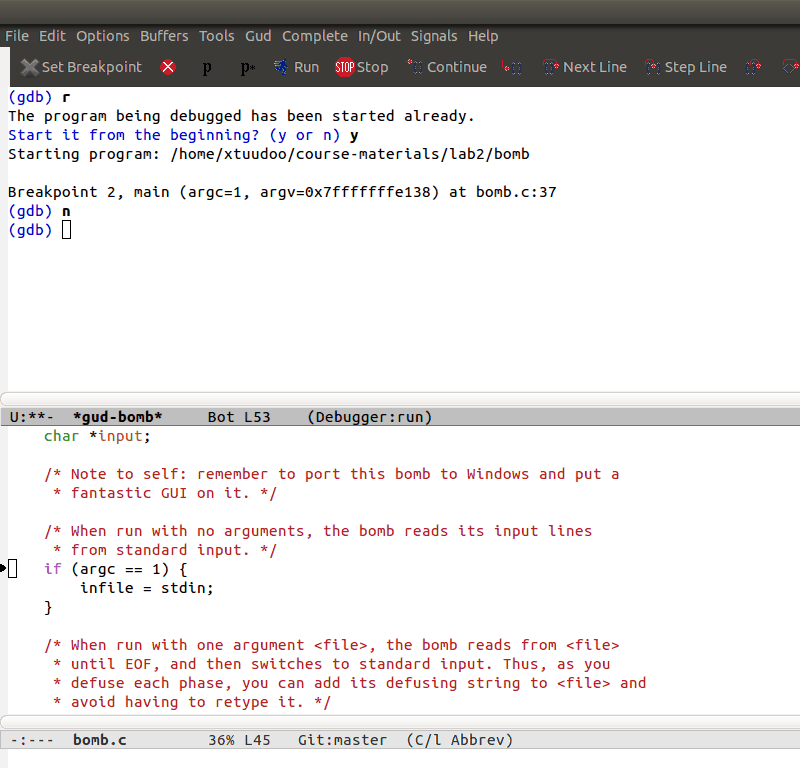Open the Tools menu
This screenshot has width=800, height=768.
[x=216, y=36]
